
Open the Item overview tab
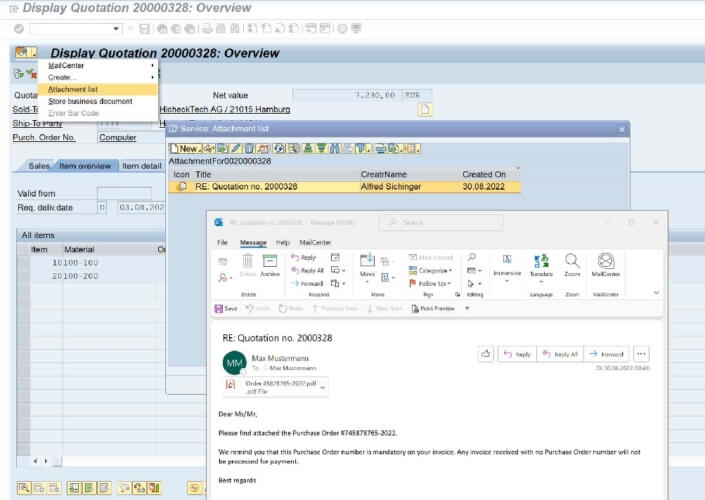point(85,166)
